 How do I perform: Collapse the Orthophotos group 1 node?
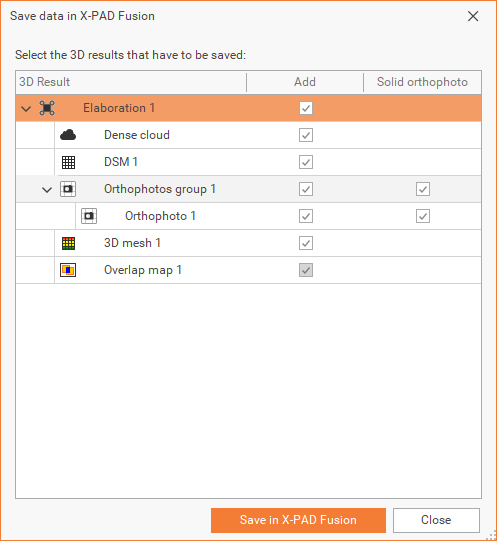[x=47, y=190]
